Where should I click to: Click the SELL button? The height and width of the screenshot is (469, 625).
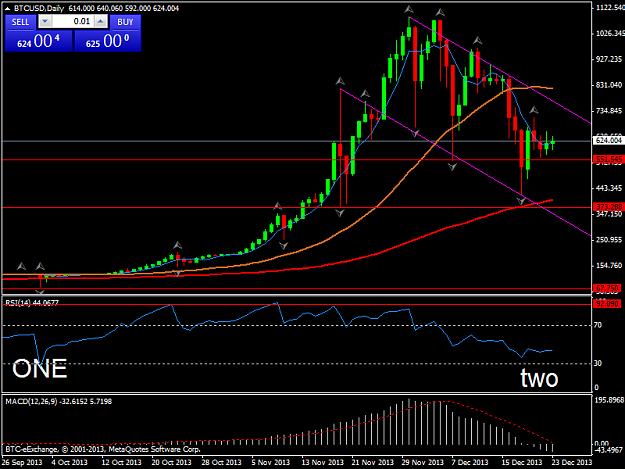point(20,22)
